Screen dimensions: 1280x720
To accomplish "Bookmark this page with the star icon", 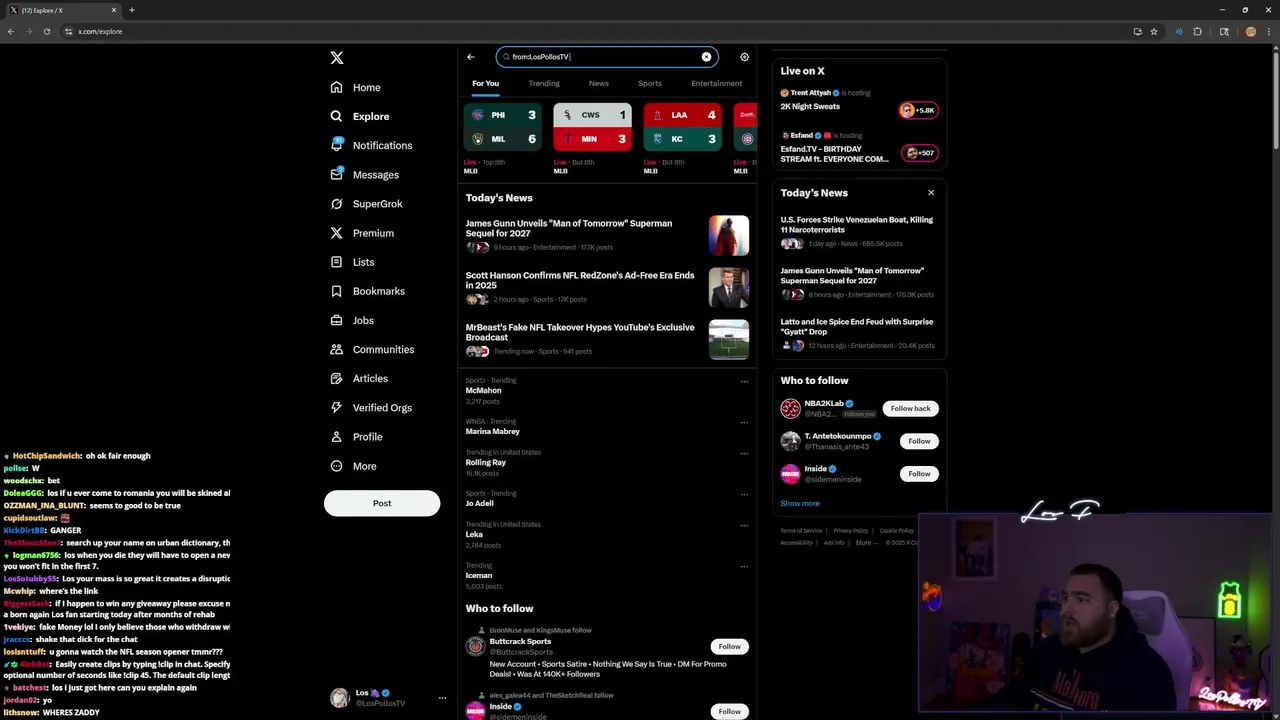I will (1154, 31).
